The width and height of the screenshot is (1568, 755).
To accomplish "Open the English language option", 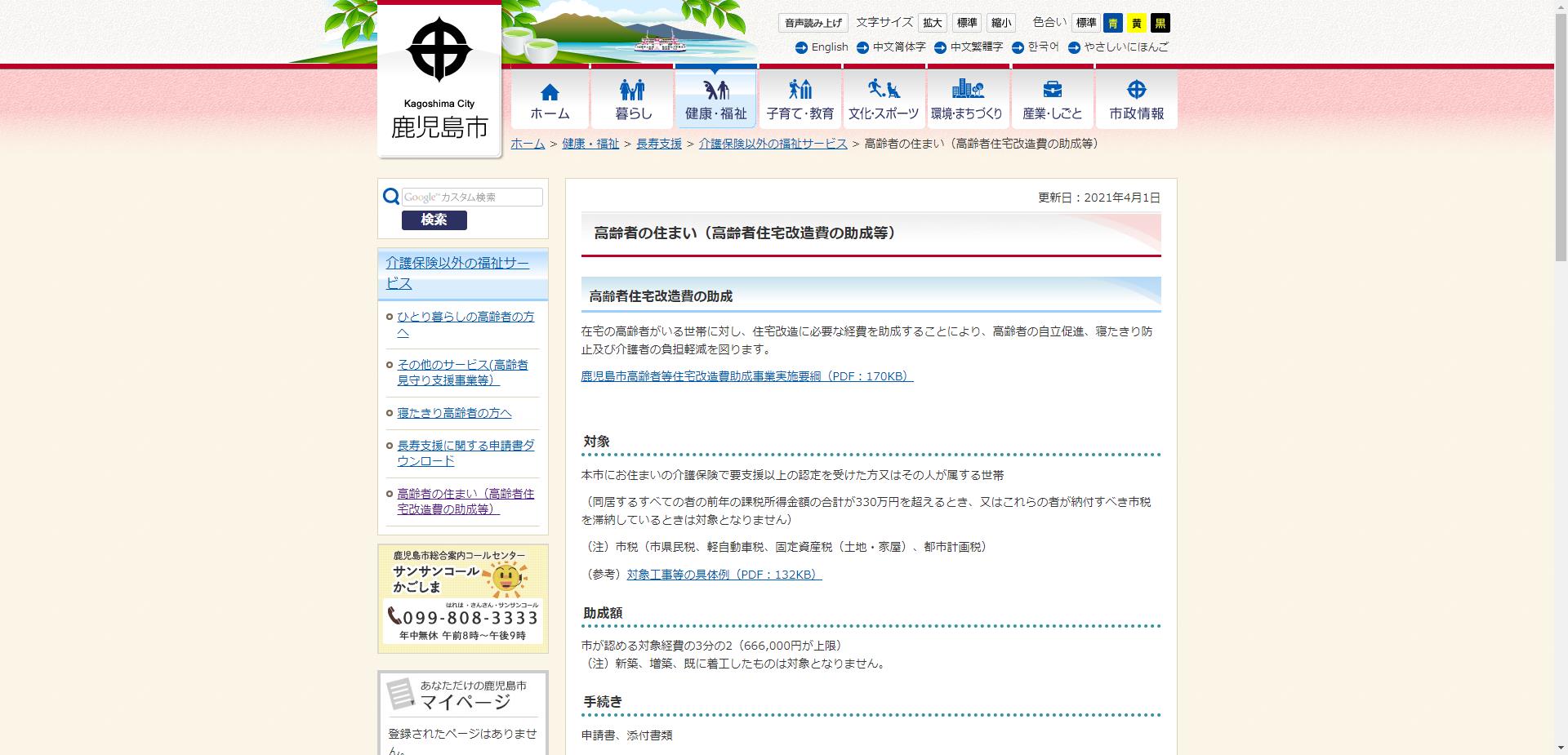I will pyautogui.click(x=826, y=47).
